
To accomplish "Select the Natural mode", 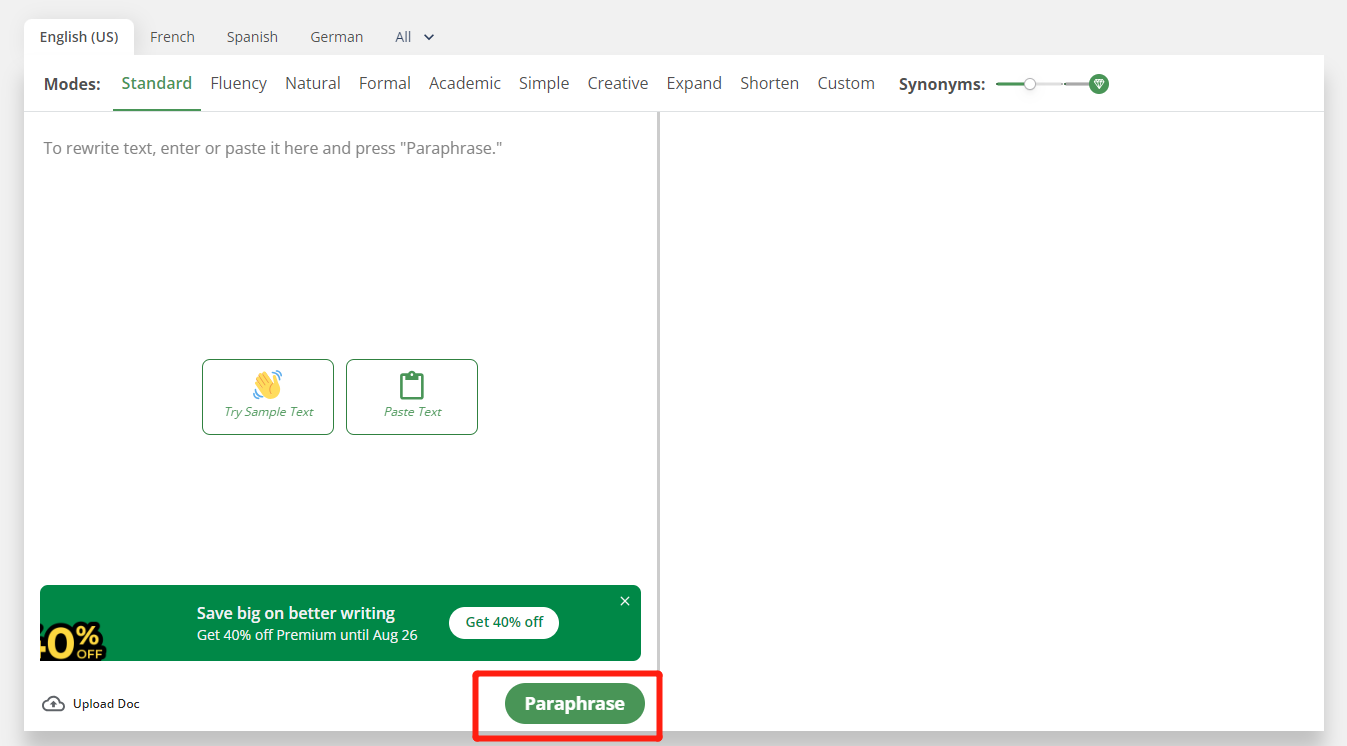I will pos(313,83).
